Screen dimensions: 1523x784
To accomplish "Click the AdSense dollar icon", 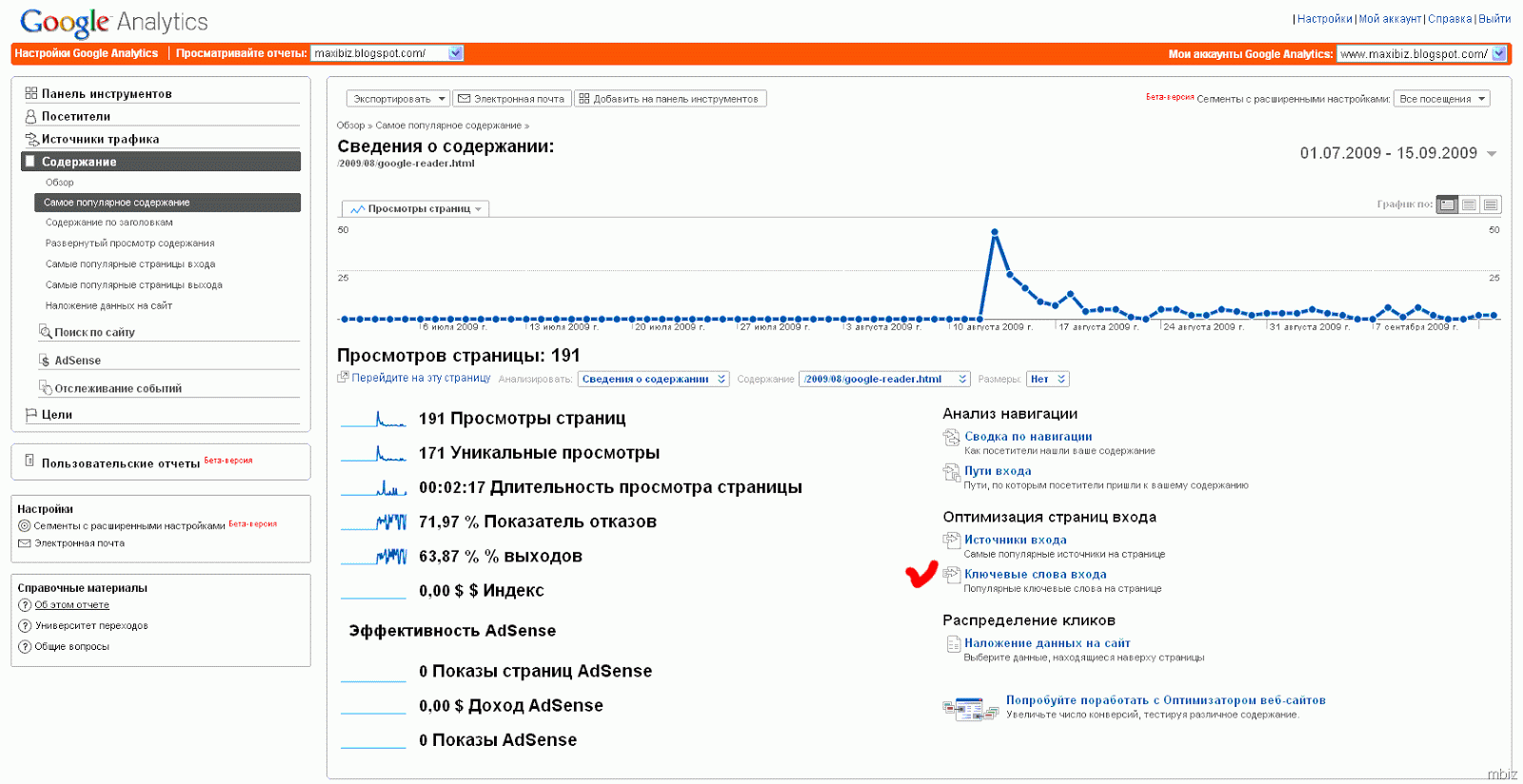I will [45, 360].
